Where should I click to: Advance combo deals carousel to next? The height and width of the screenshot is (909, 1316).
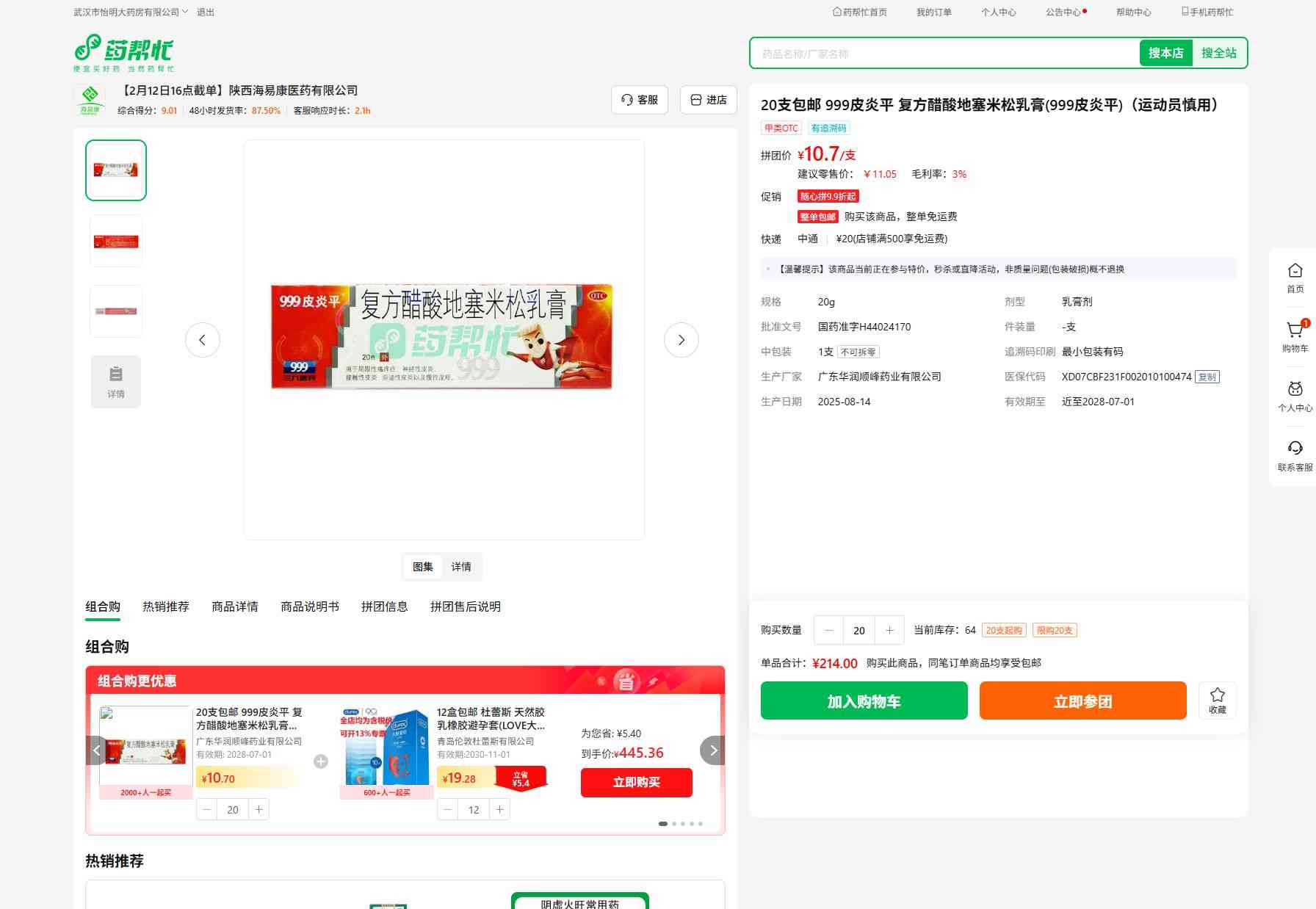click(712, 750)
